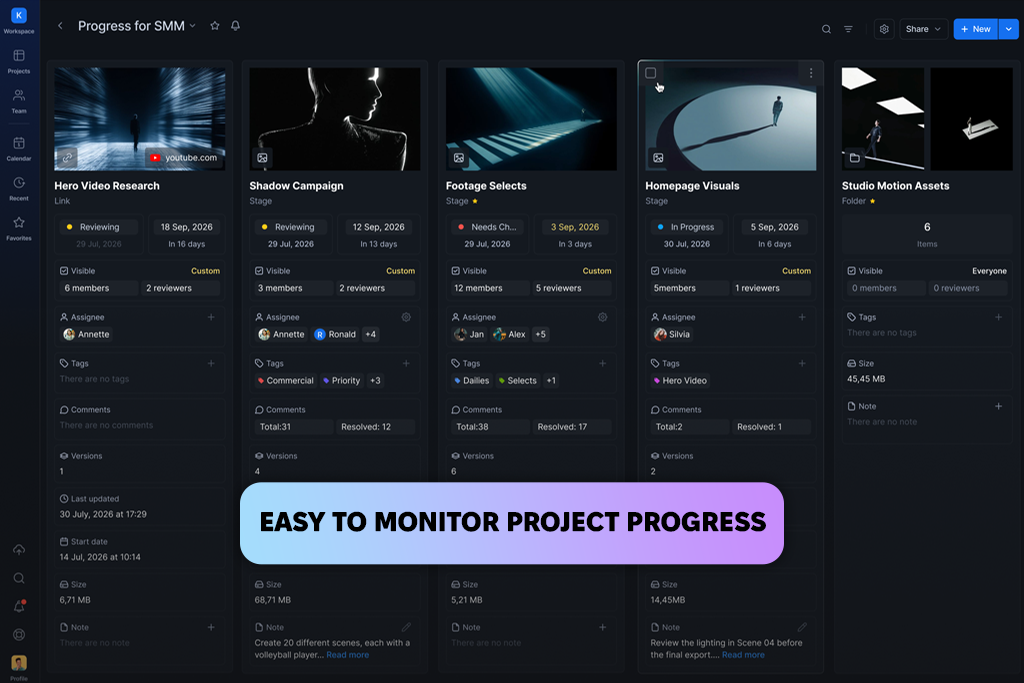The height and width of the screenshot is (683, 1024).
Task: Click the Selects tag
Action: pos(517,381)
